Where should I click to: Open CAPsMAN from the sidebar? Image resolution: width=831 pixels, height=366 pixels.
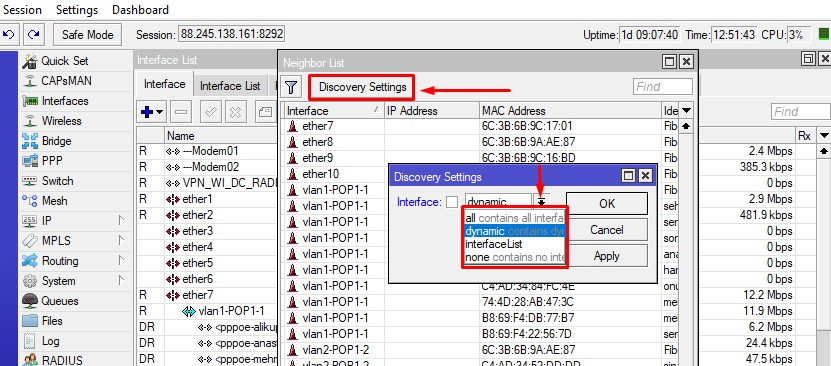point(66,81)
